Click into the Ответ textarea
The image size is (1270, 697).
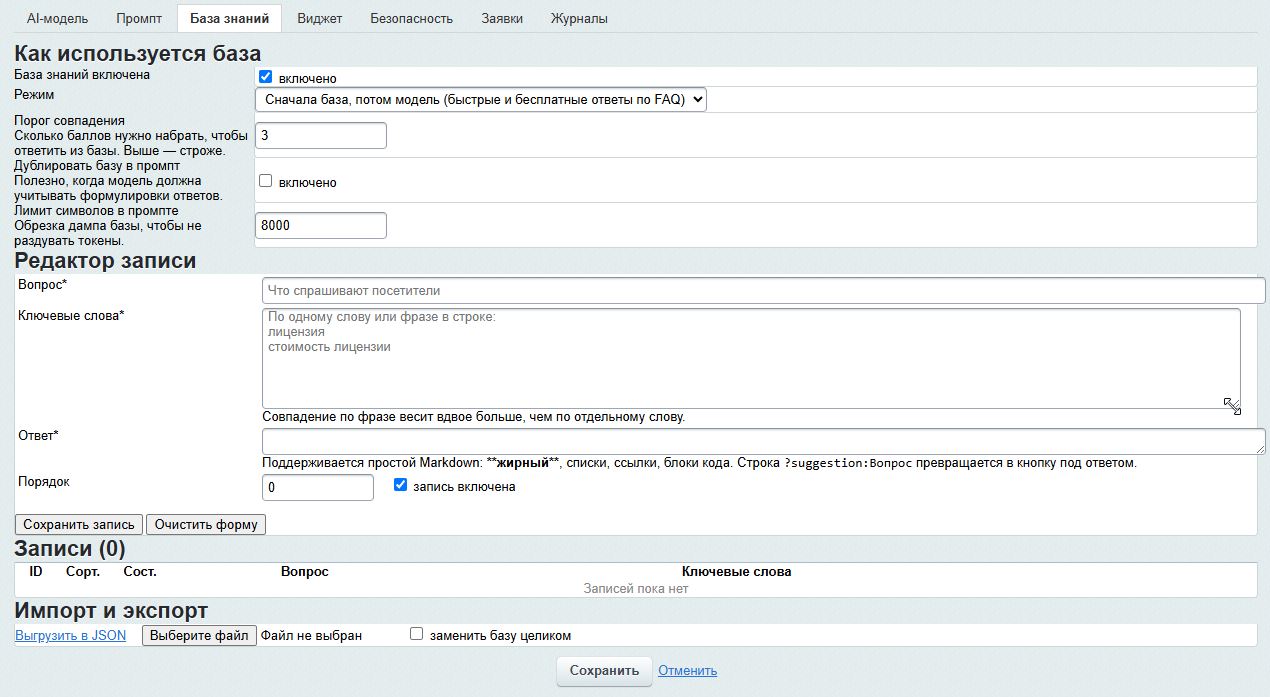pyautogui.click(x=764, y=442)
